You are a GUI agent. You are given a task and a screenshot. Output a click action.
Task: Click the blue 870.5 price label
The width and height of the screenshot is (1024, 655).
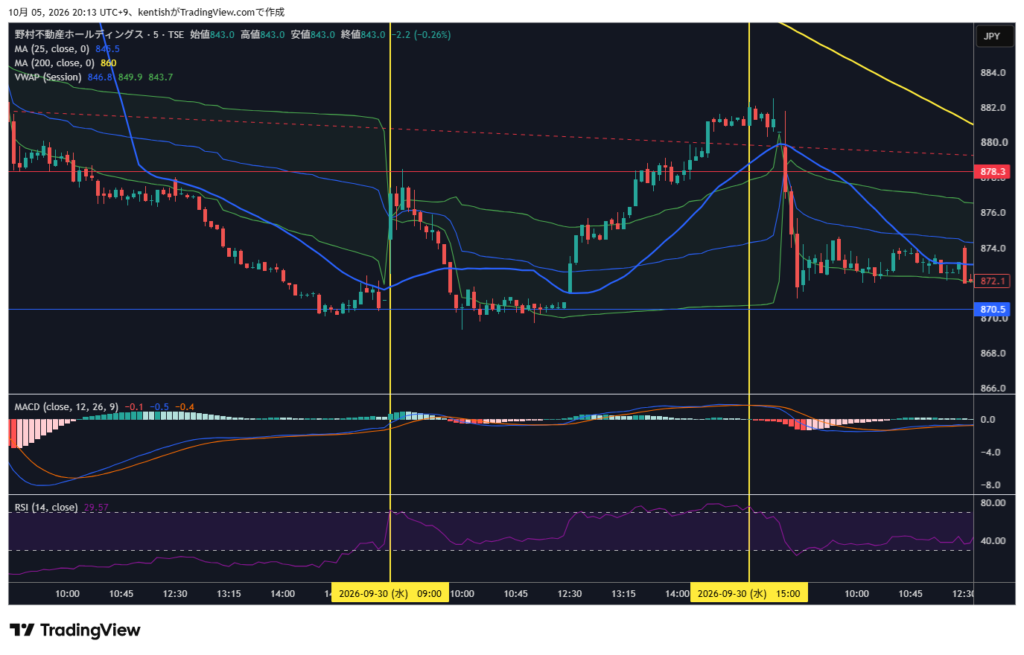pos(993,309)
